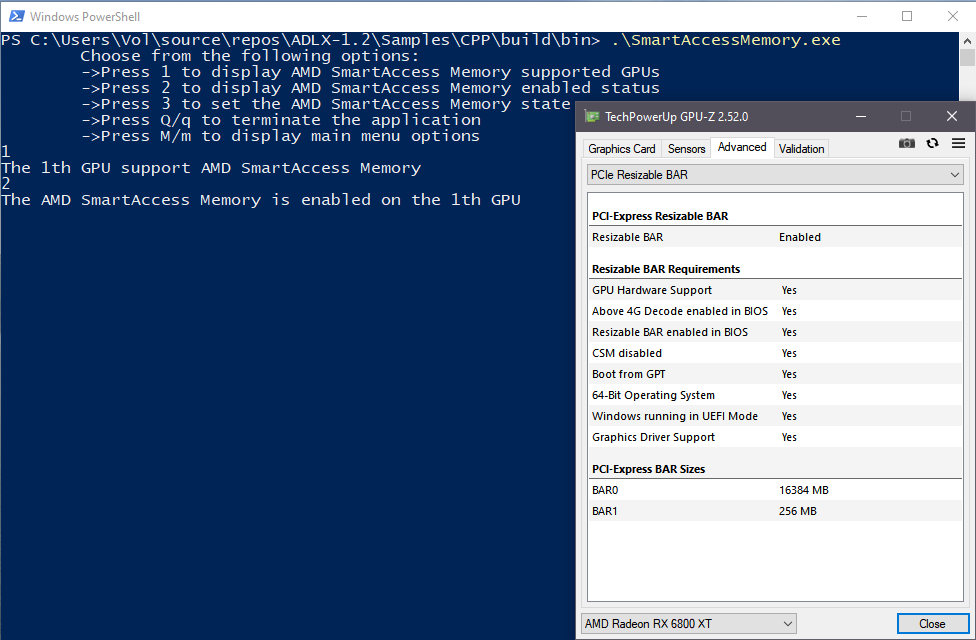This screenshot has height=640, width=976.
Task: Click the 'PCI-Express Resizable BAR' heading
Action: point(660,216)
